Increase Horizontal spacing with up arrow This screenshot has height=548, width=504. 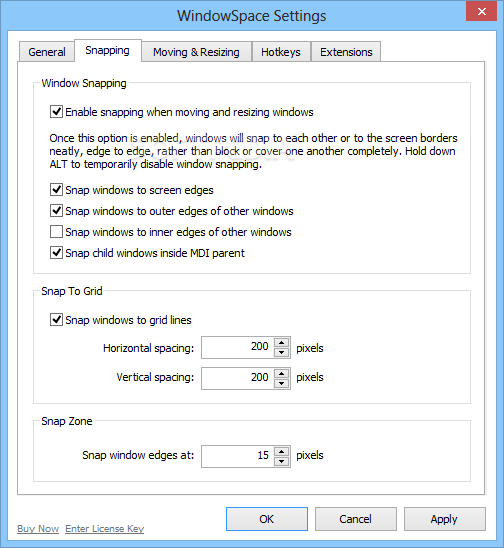[x=282, y=342]
